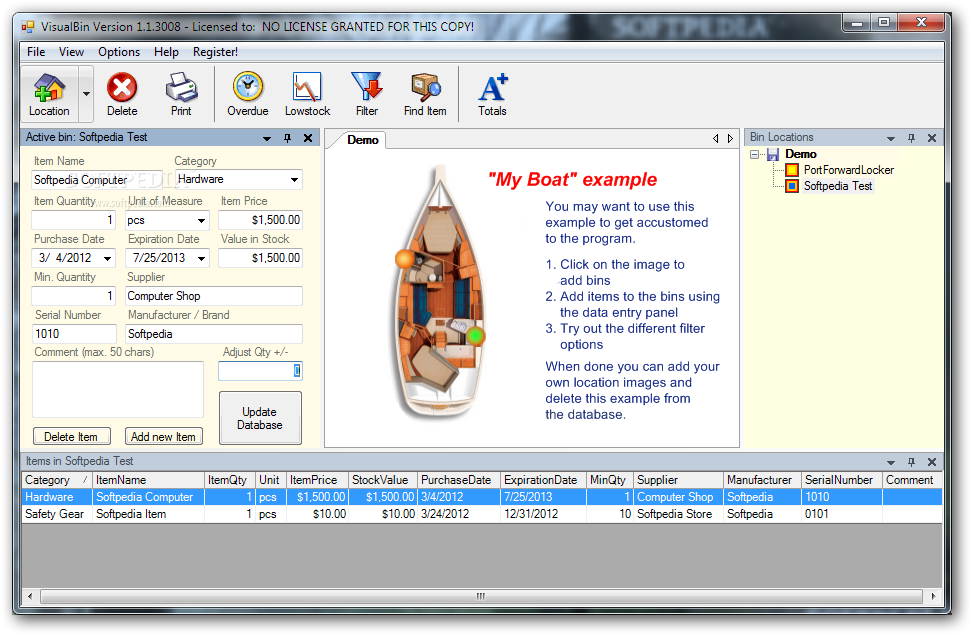Click the Delete Item button
The width and height of the screenshot is (972, 635).
point(71,437)
